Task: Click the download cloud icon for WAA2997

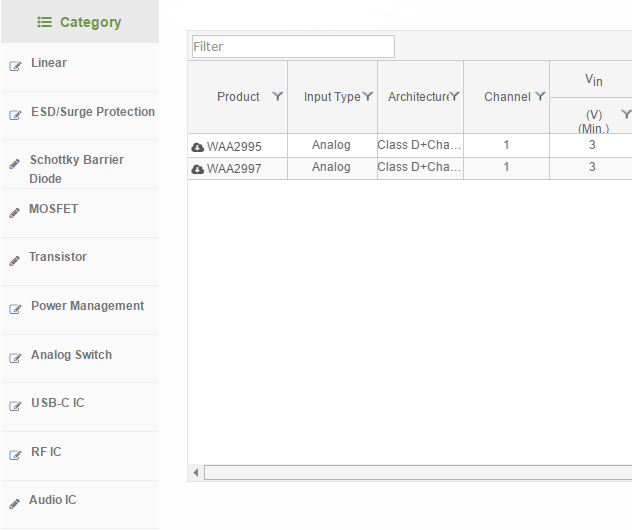Action: pos(198,169)
